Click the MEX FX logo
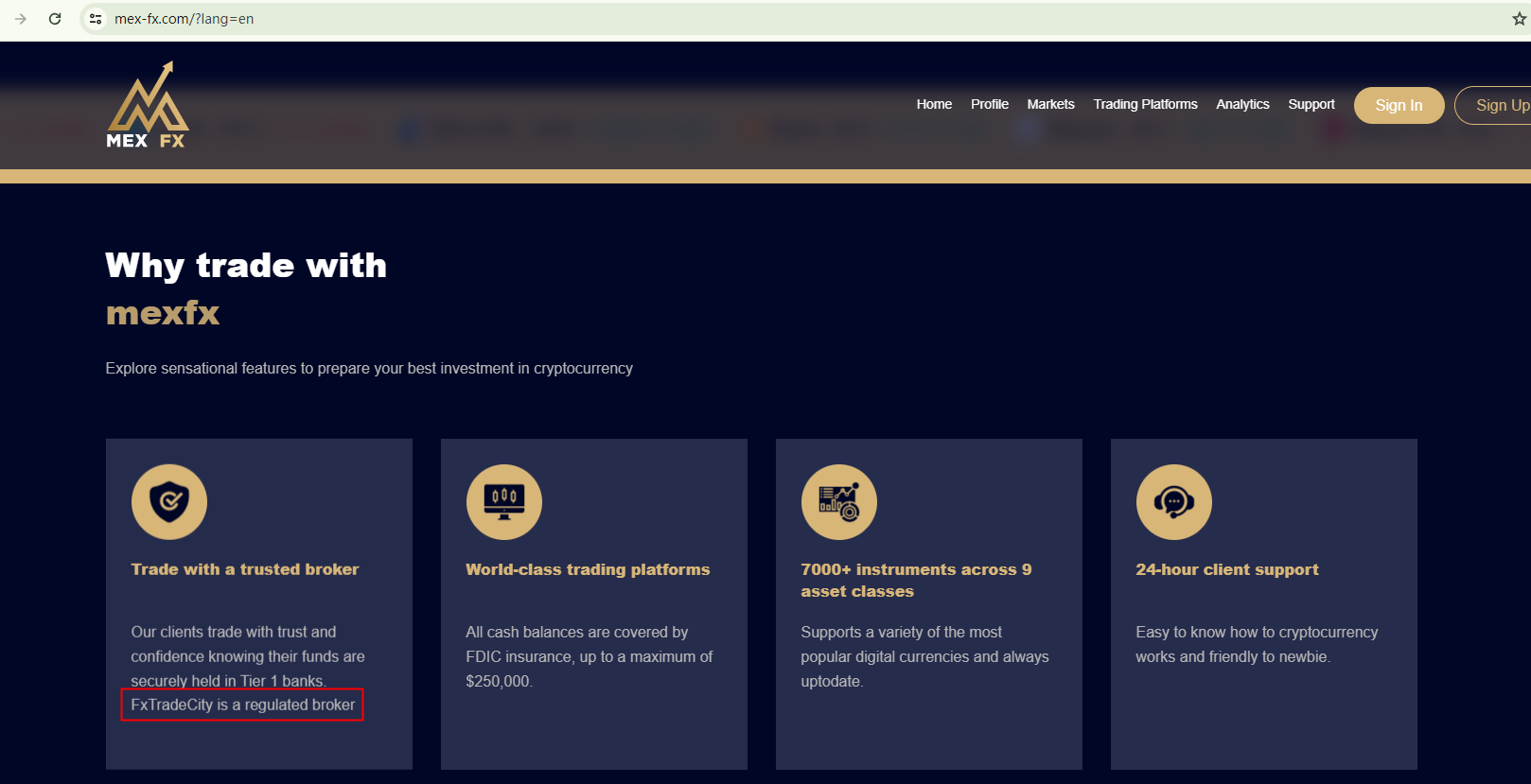 click(x=148, y=105)
